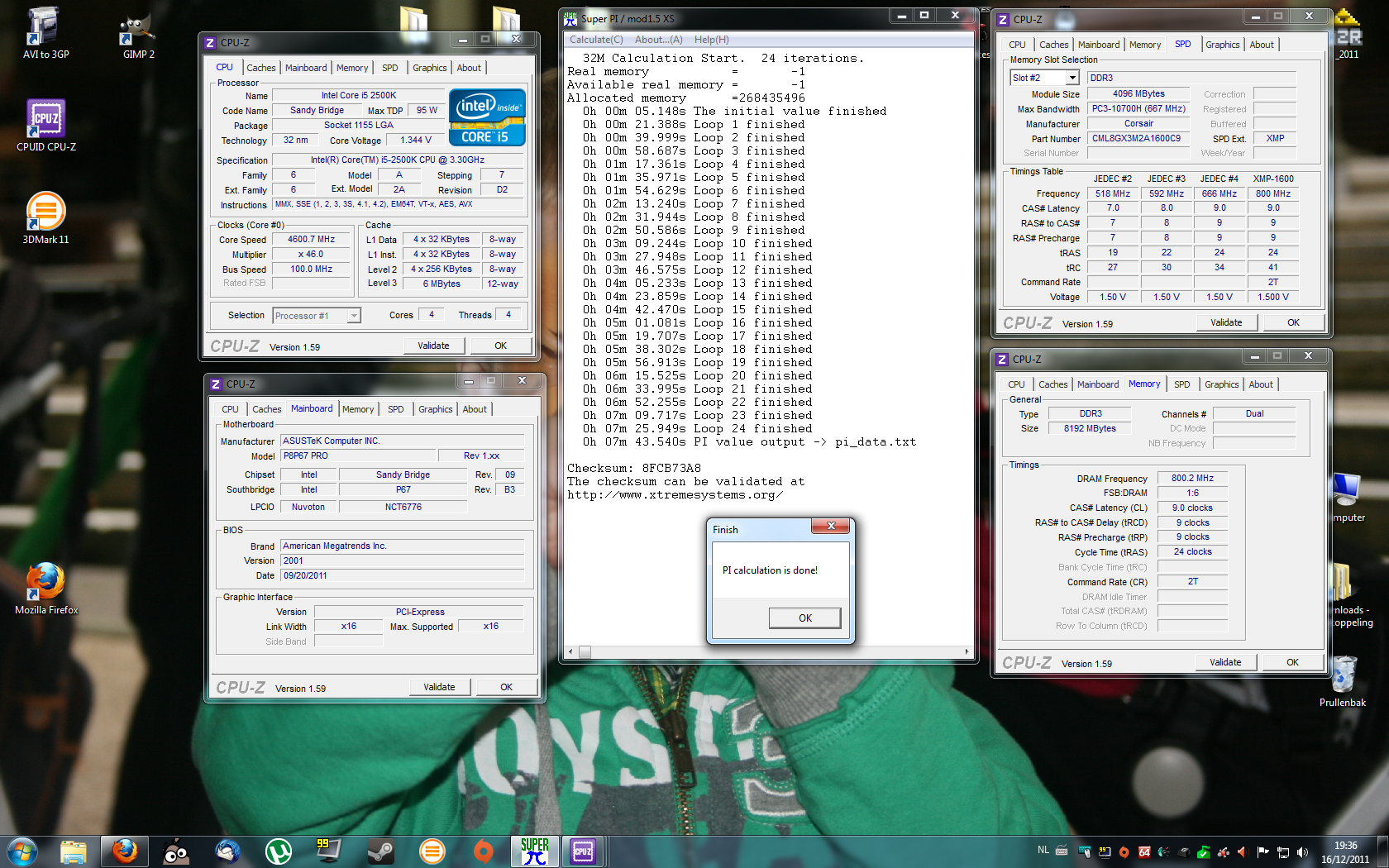The width and height of the screenshot is (1389, 868).
Task: Open About...(A) menu in Super PI
Action: pos(659,40)
